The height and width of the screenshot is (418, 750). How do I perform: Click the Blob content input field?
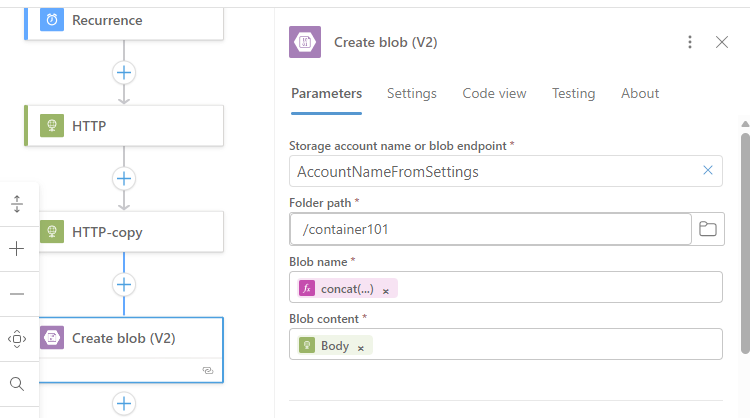506,344
